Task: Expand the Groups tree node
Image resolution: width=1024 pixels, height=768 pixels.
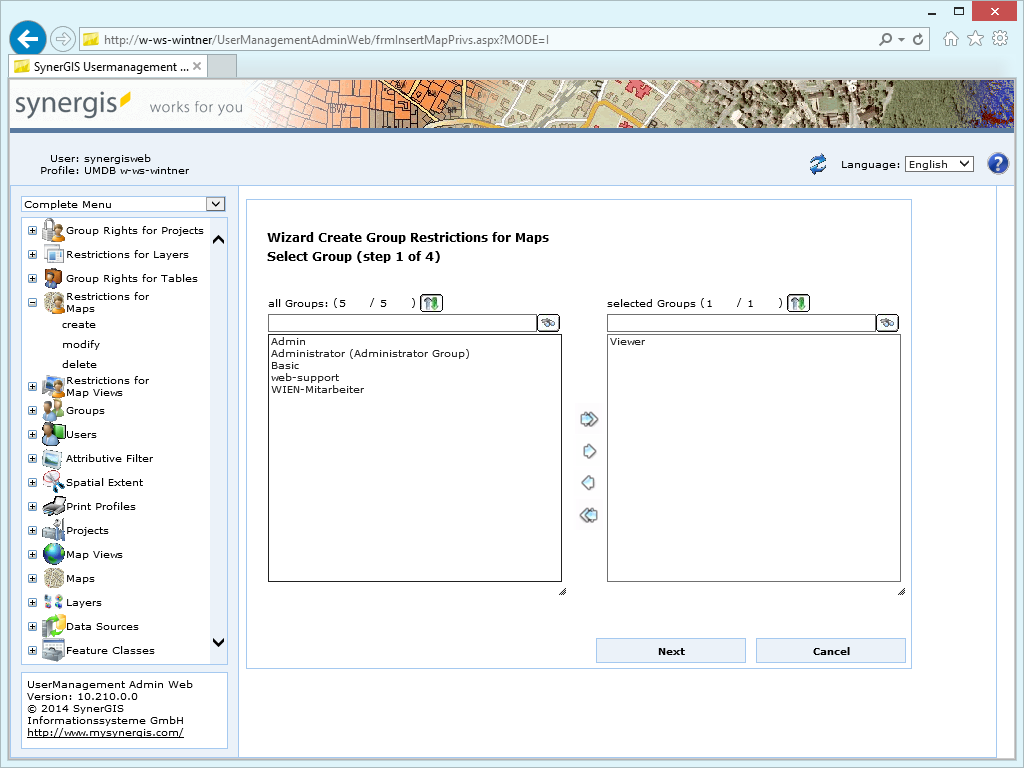Action: pyautogui.click(x=31, y=410)
